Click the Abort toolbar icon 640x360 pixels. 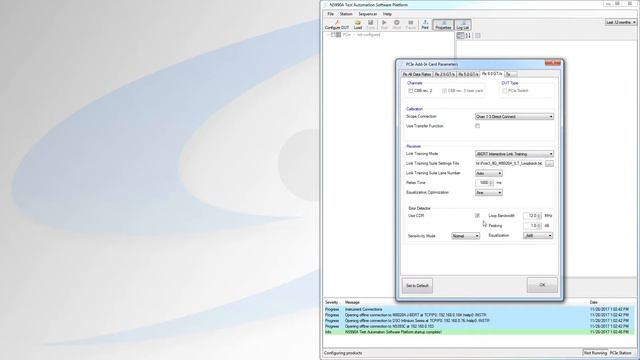pyautogui.click(x=397, y=25)
